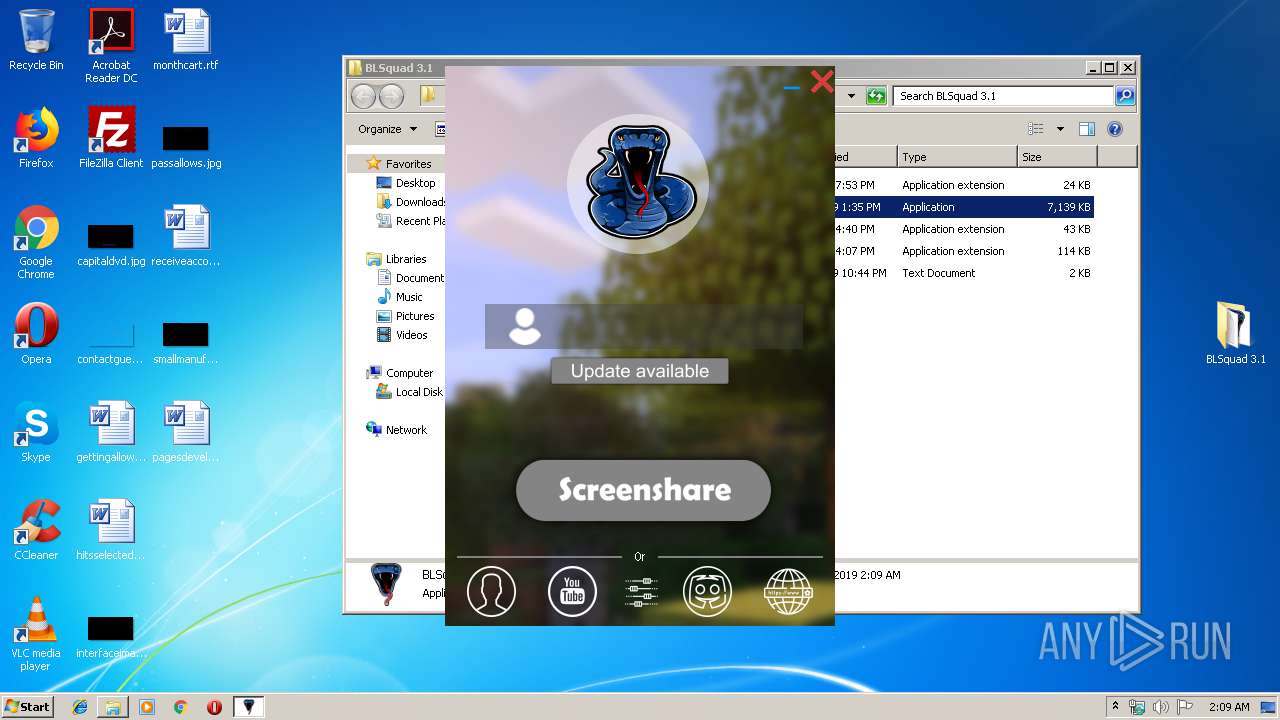Open the Organize dropdown in Explorer

(387, 129)
